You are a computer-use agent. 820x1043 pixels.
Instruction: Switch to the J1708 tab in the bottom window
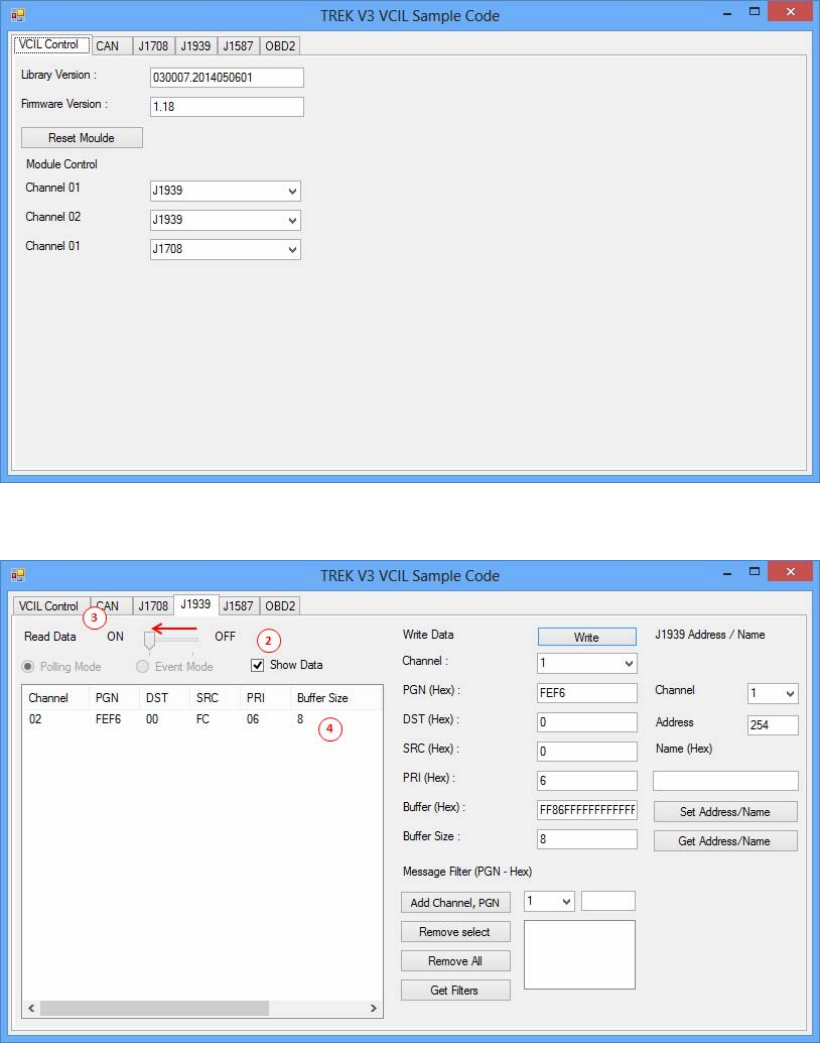point(153,606)
